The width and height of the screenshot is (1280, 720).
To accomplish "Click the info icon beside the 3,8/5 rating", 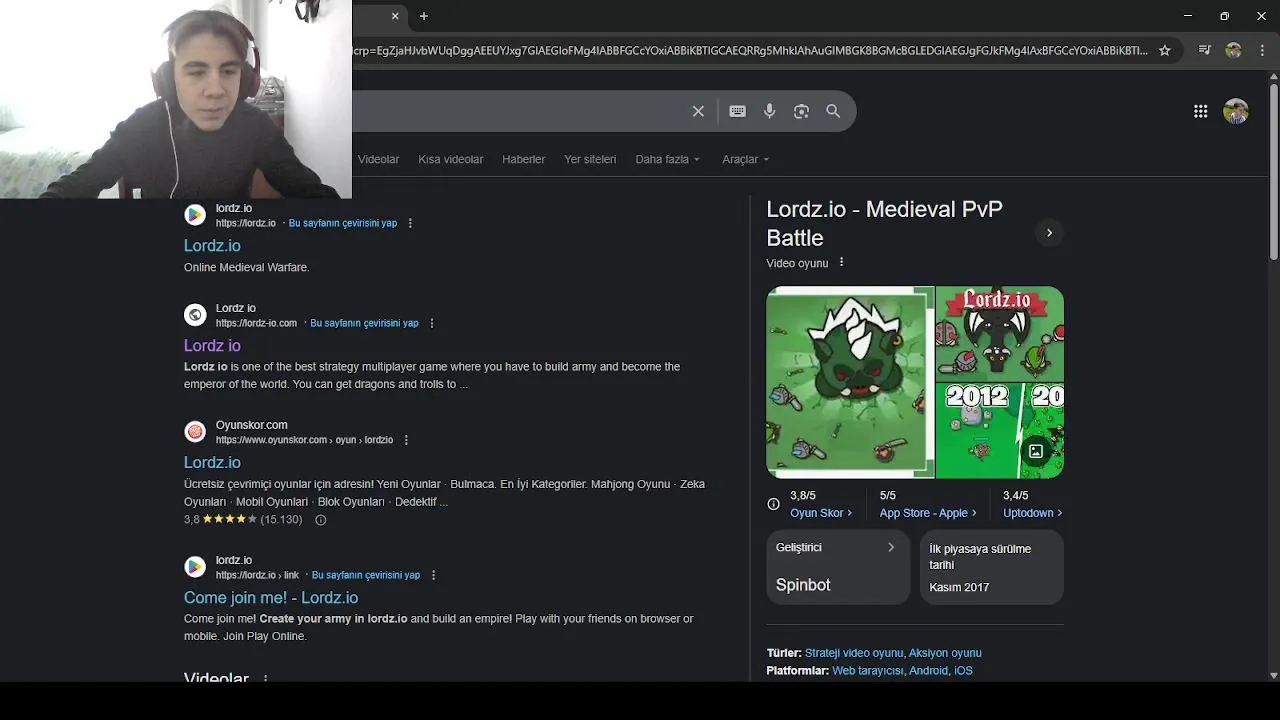I will coord(773,504).
